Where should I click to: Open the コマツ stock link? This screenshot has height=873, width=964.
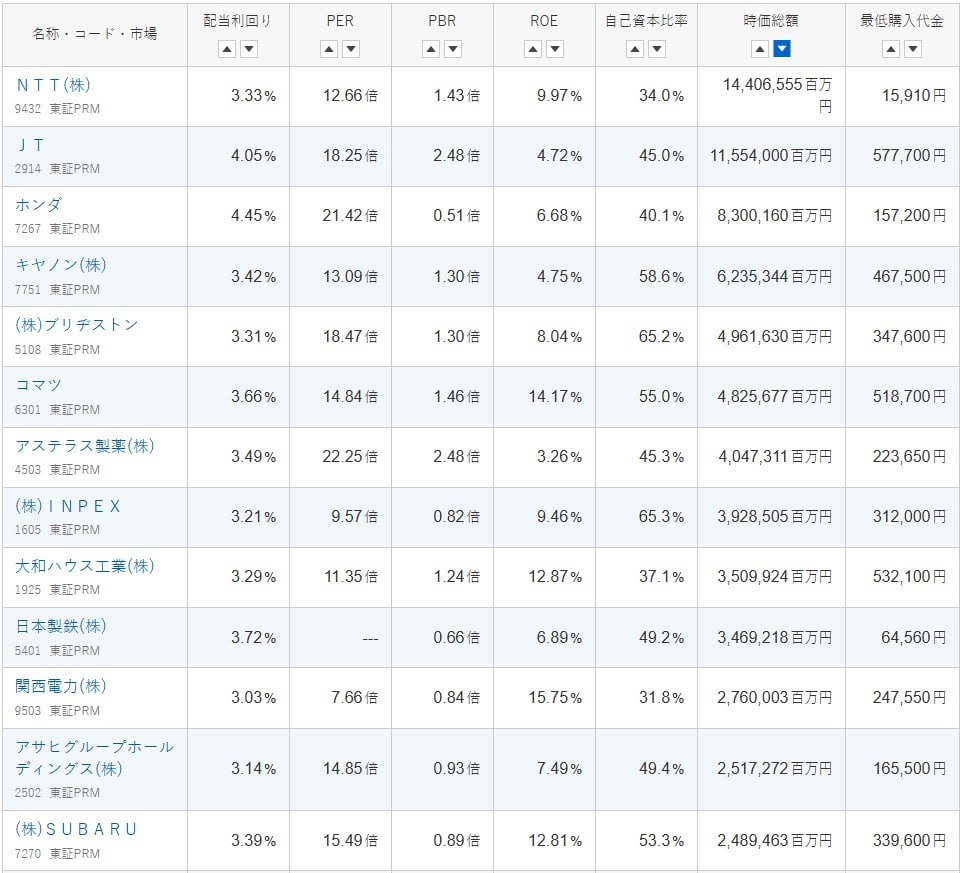(x=38, y=385)
